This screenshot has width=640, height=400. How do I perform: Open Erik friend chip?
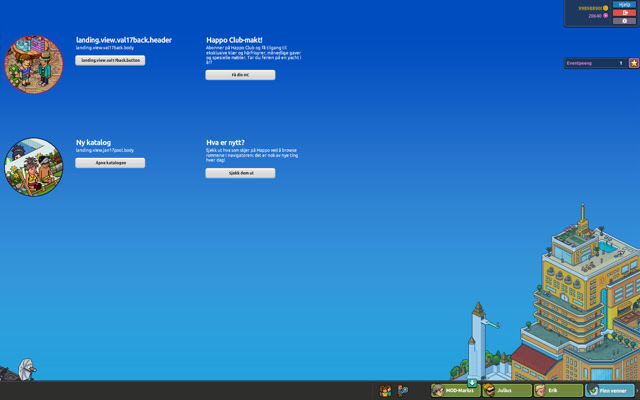(x=558, y=391)
